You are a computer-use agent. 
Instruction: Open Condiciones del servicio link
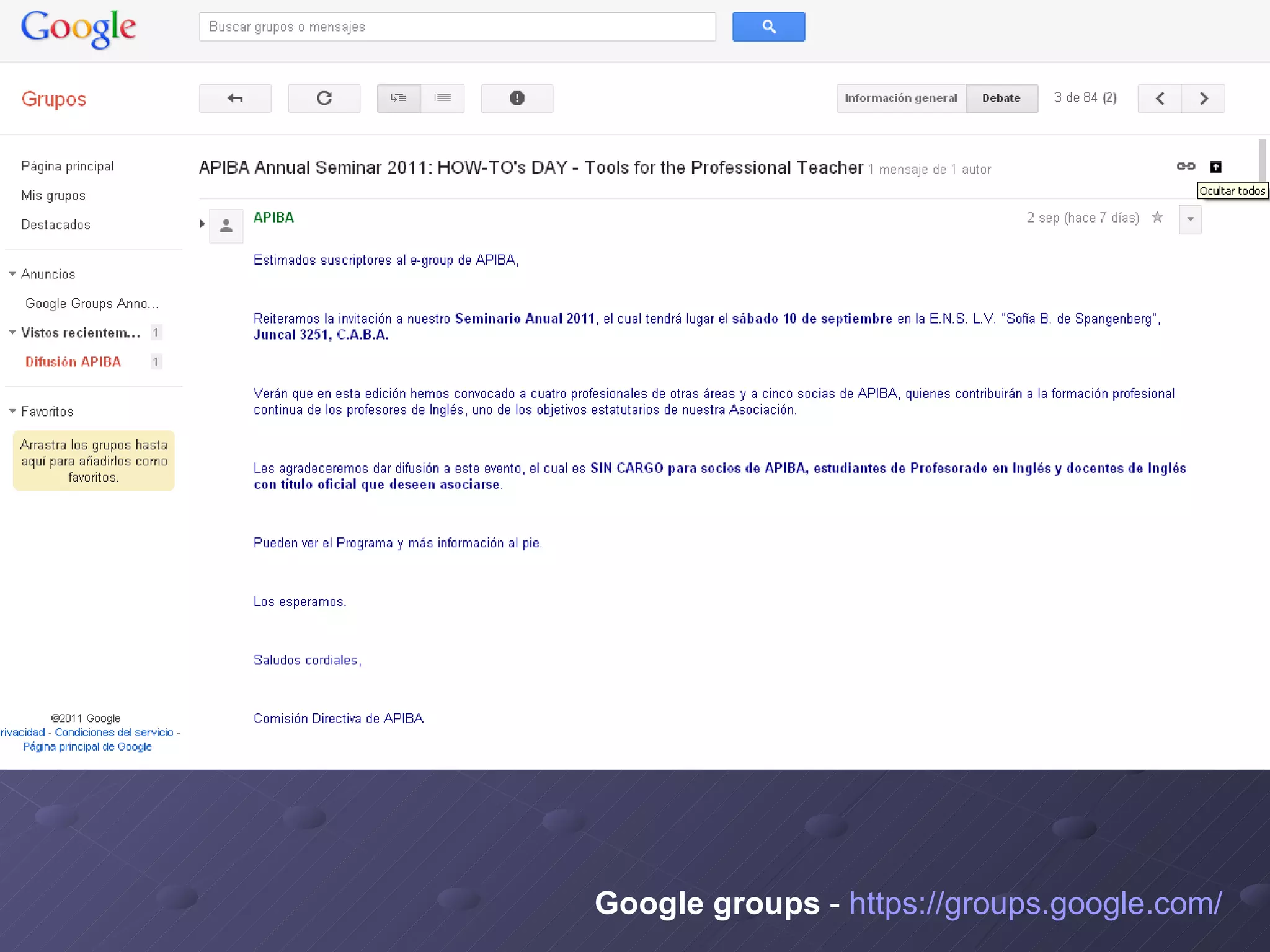(114, 733)
